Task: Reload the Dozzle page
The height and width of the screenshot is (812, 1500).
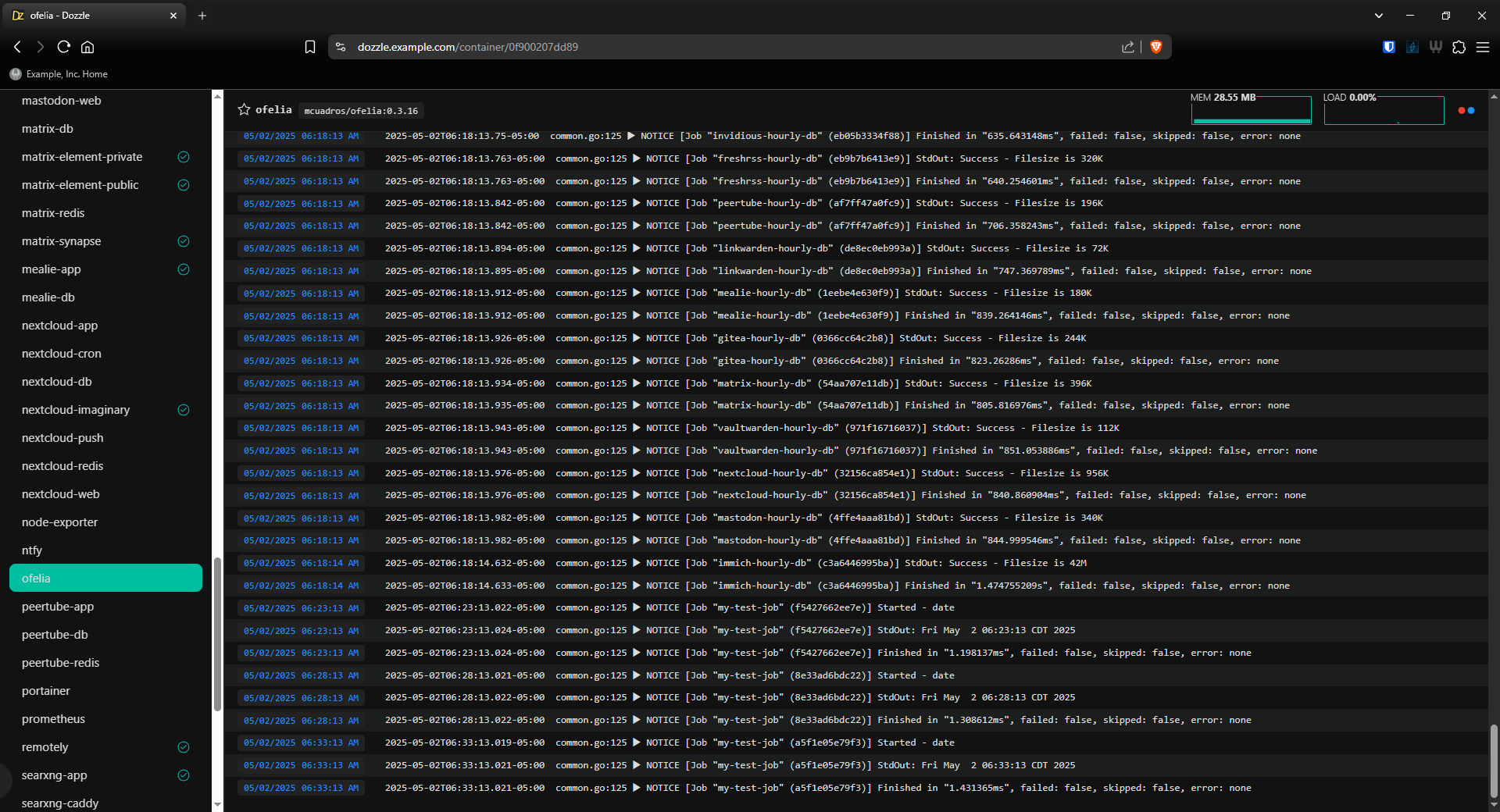Action: pyautogui.click(x=64, y=47)
